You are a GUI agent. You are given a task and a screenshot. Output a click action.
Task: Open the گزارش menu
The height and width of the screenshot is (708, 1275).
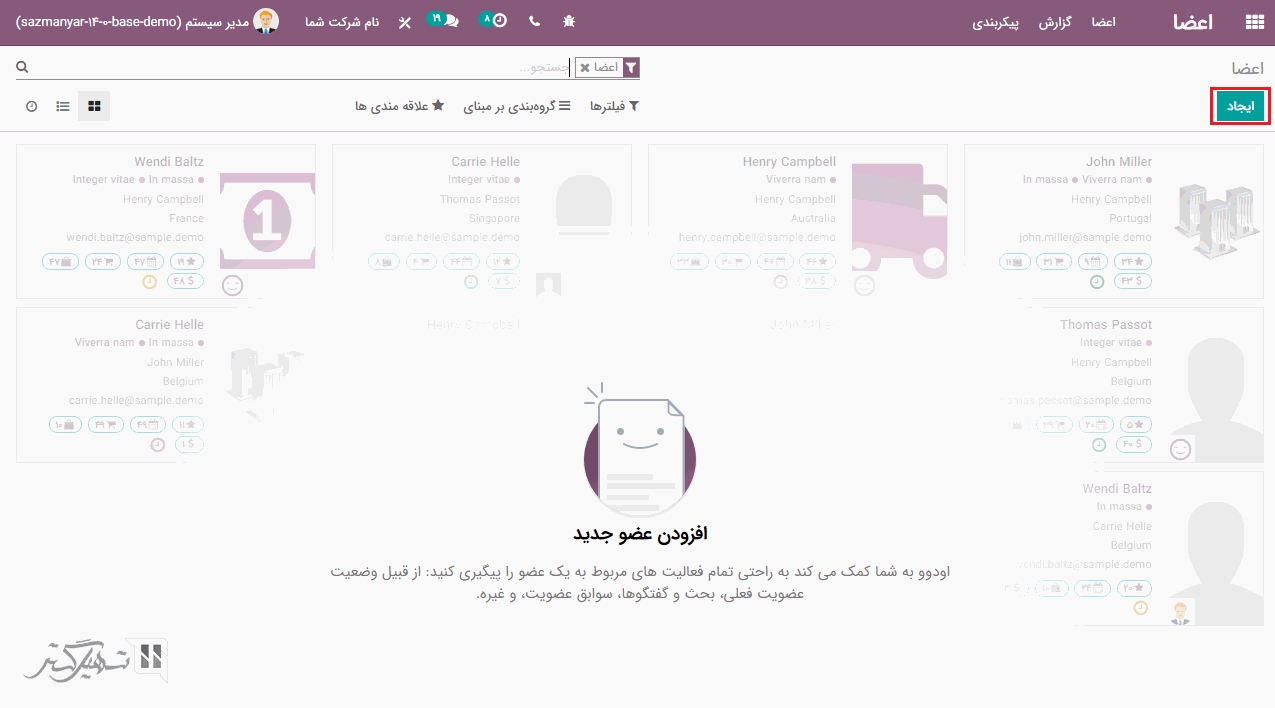coord(1055,22)
